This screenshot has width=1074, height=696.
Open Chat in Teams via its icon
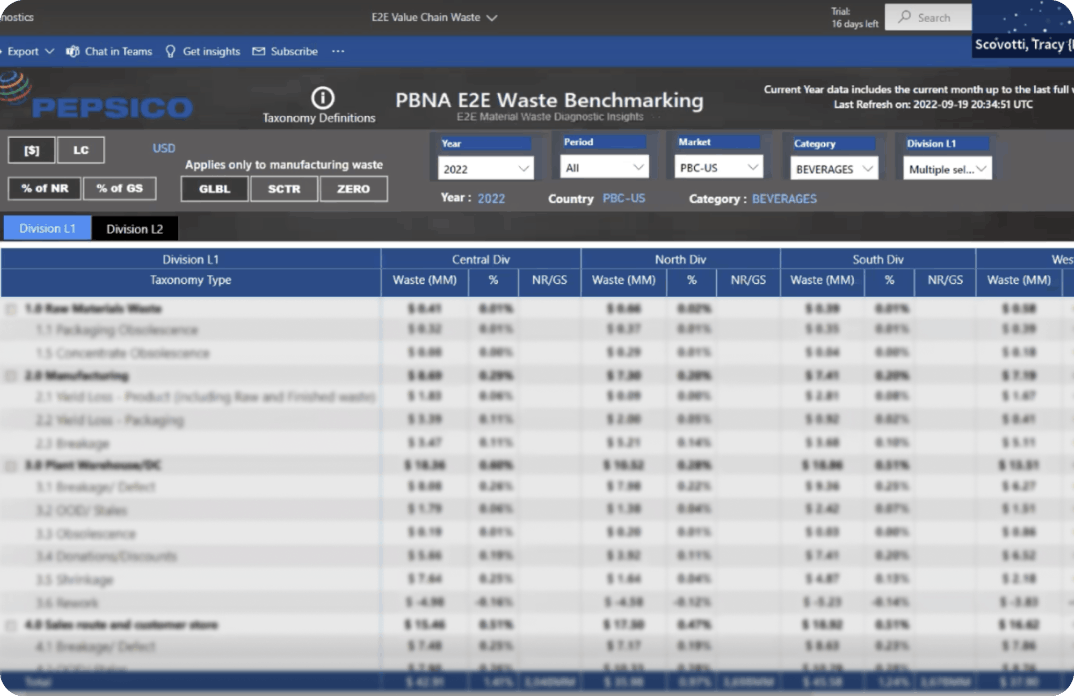click(x=72, y=51)
